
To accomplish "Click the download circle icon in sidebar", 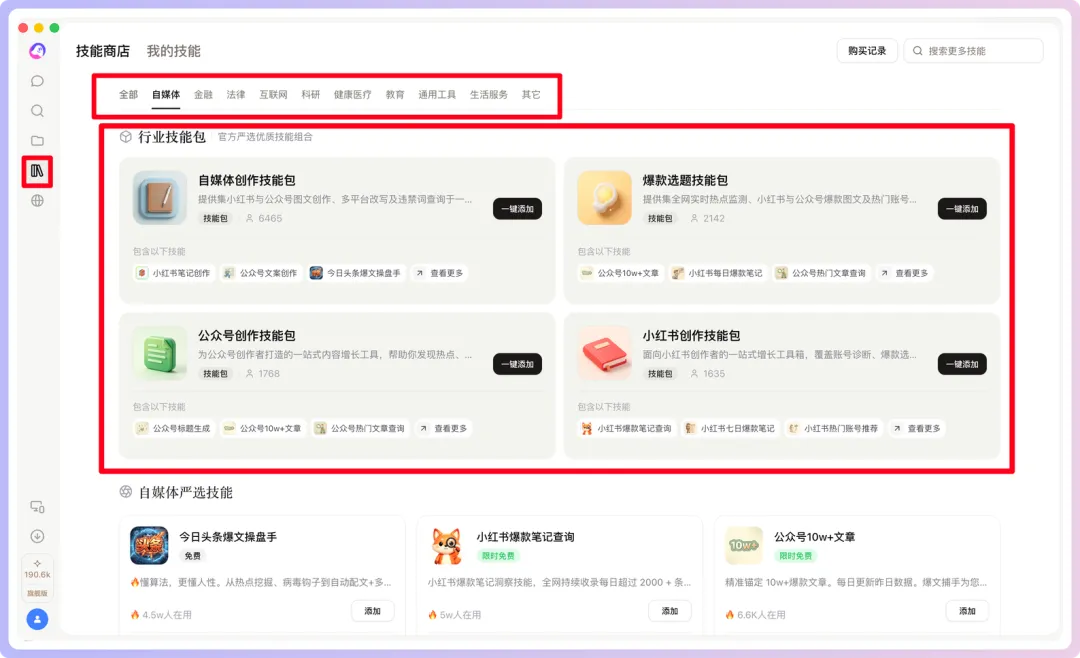I will click(x=37, y=536).
